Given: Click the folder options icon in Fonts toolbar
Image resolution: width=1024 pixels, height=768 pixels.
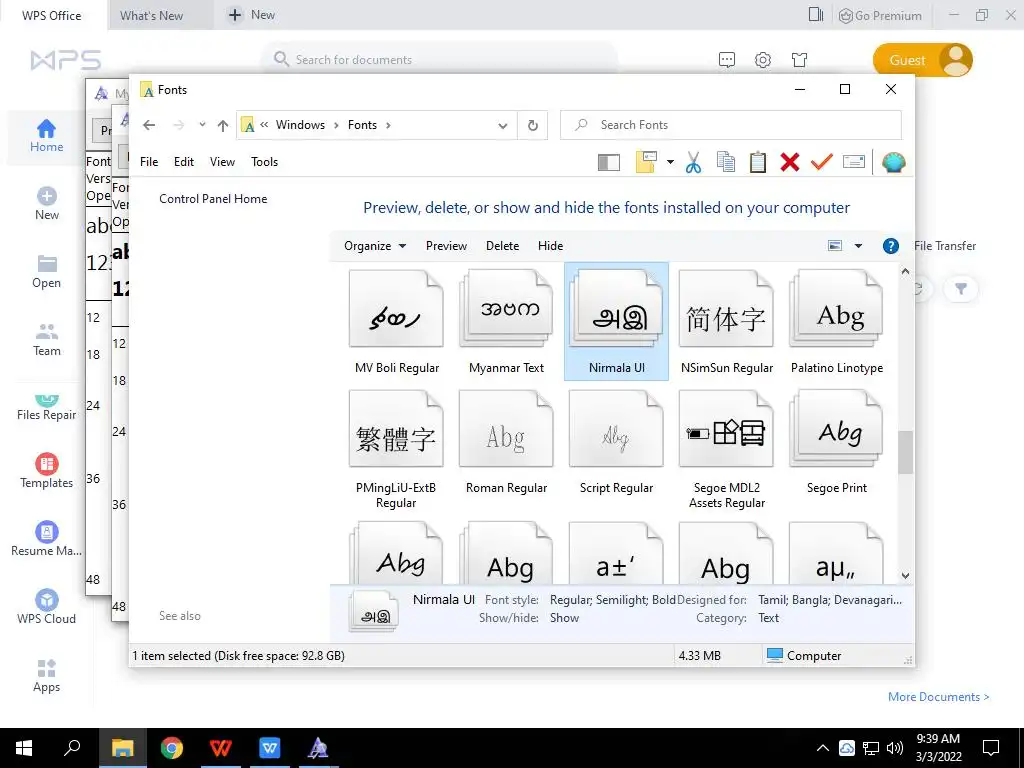Looking at the screenshot, I should pyautogui.click(x=646, y=162).
